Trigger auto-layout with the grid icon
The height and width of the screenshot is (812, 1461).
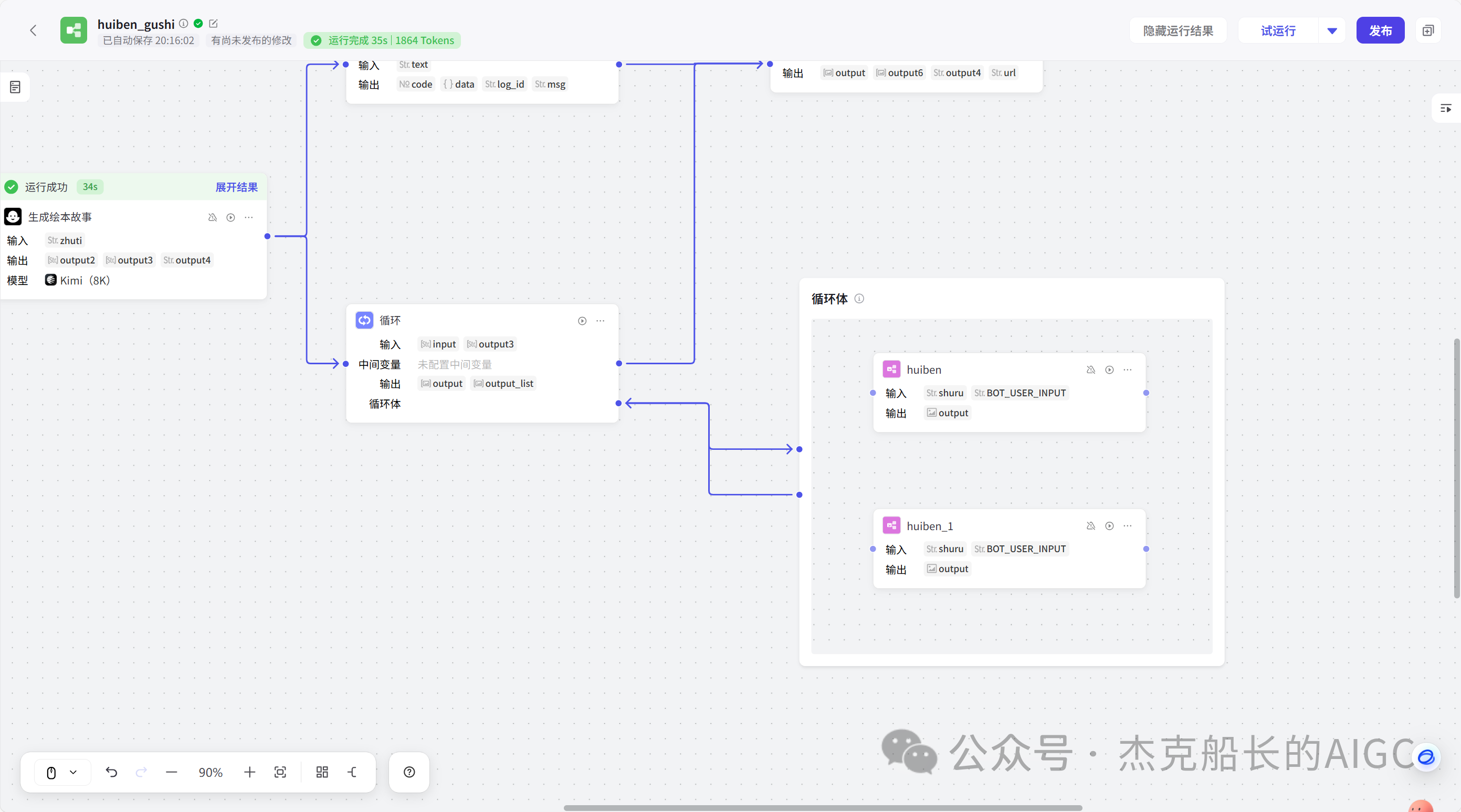point(322,772)
